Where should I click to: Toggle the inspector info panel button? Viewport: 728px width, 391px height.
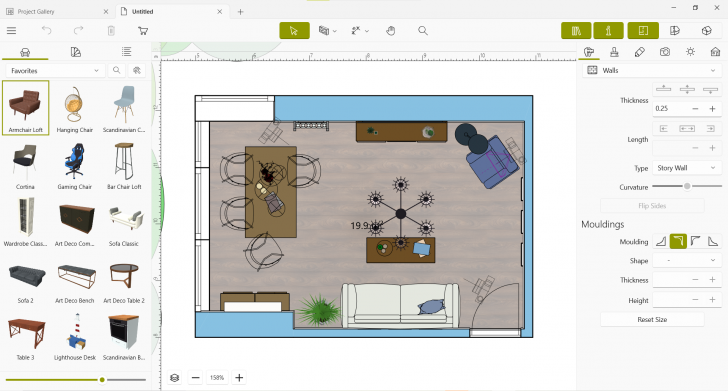point(608,31)
